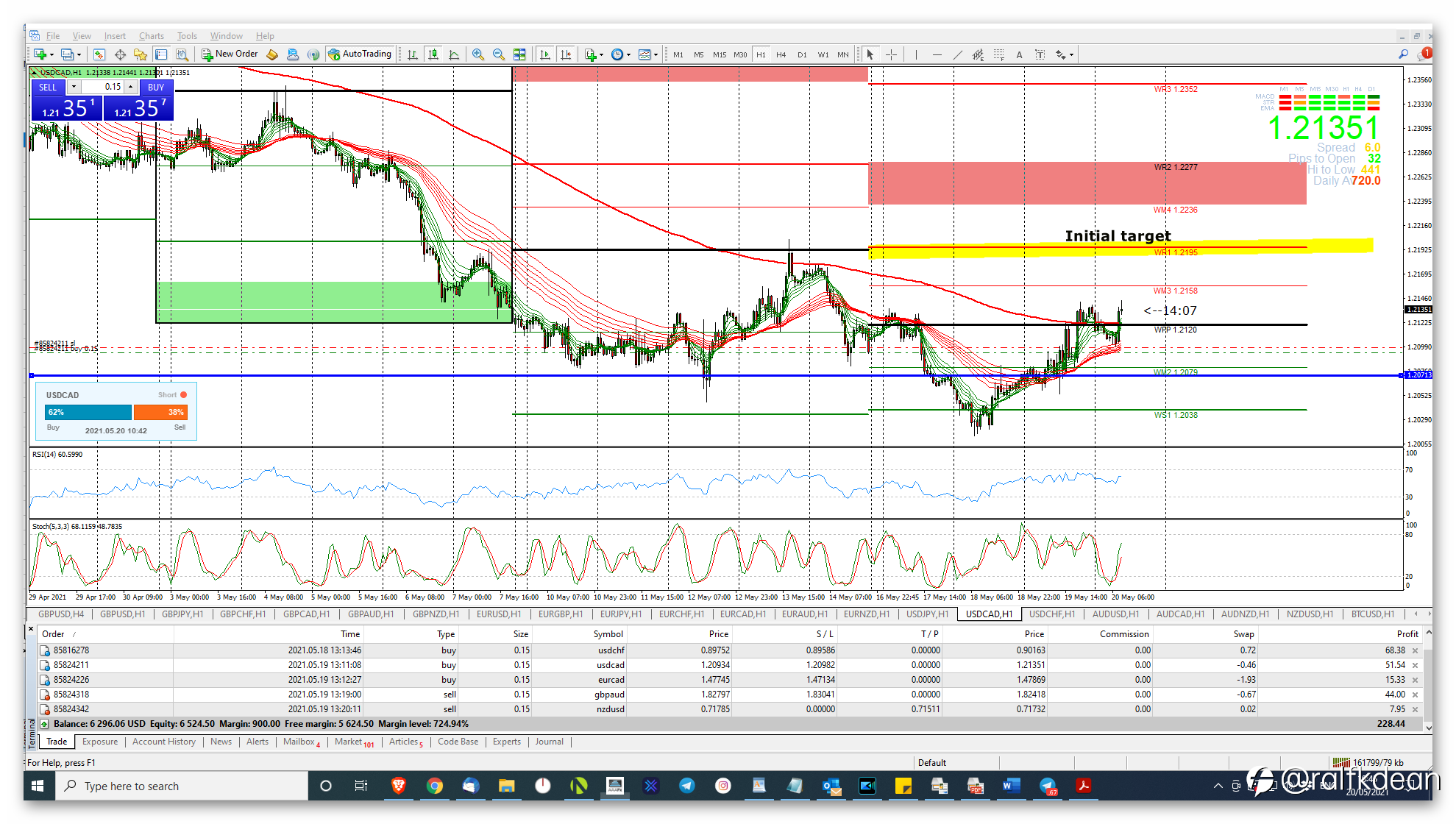Toggle the Terminal panel icon
1456x824 pixels.
coord(161,54)
